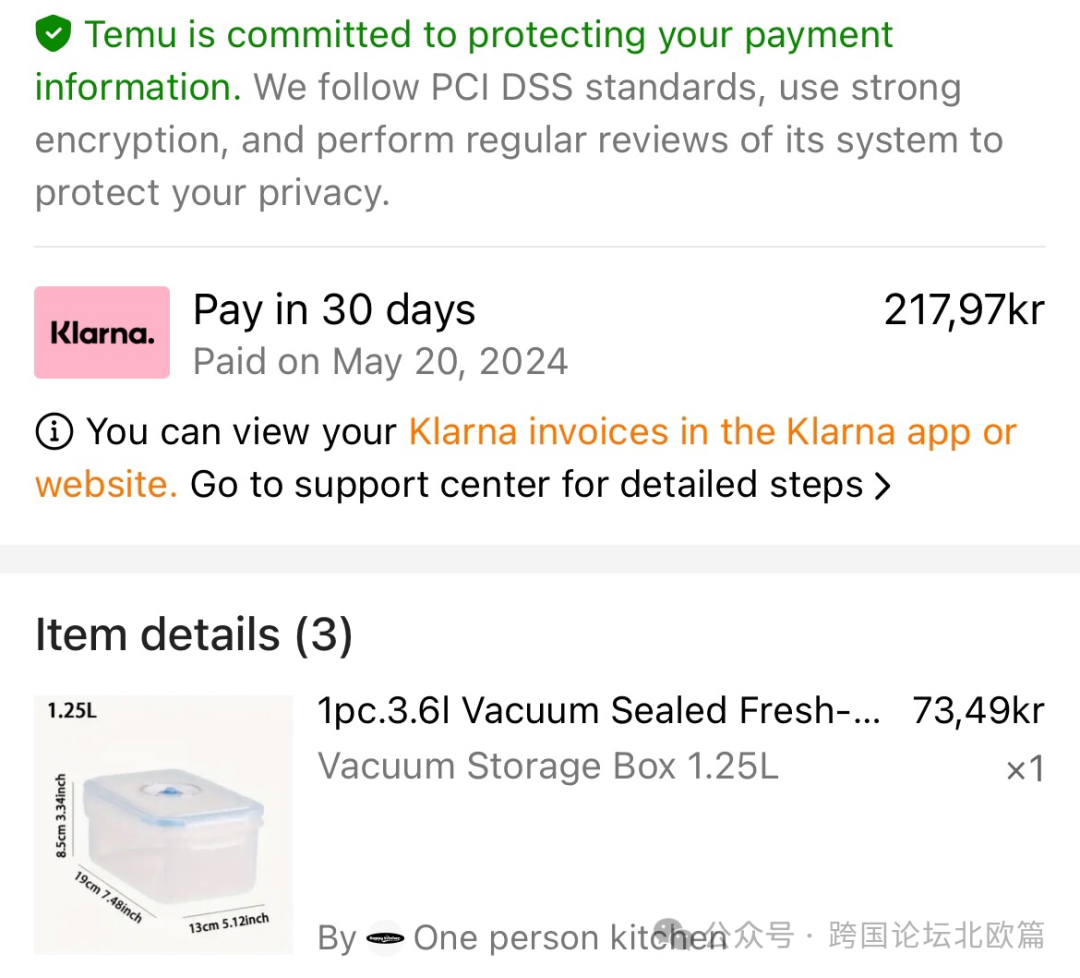Click the green security shield icon
This screenshot has width=1080, height=978.
tap(53, 34)
